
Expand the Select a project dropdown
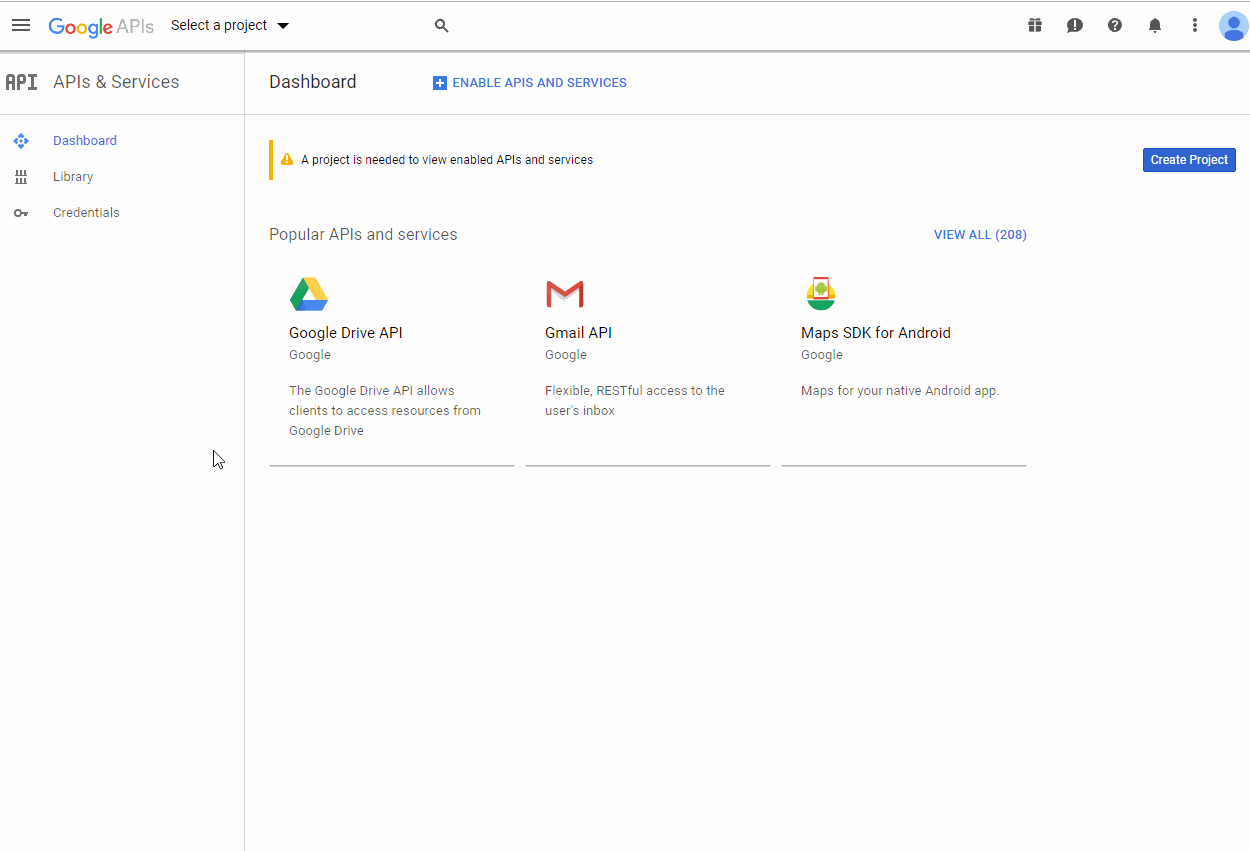coord(230,26)
